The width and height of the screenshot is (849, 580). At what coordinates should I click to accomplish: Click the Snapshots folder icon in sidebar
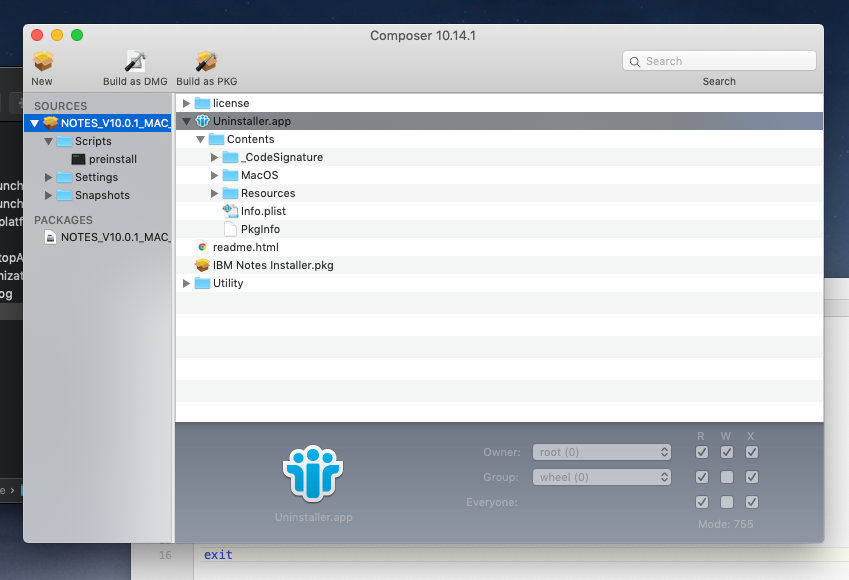point(64,195)
